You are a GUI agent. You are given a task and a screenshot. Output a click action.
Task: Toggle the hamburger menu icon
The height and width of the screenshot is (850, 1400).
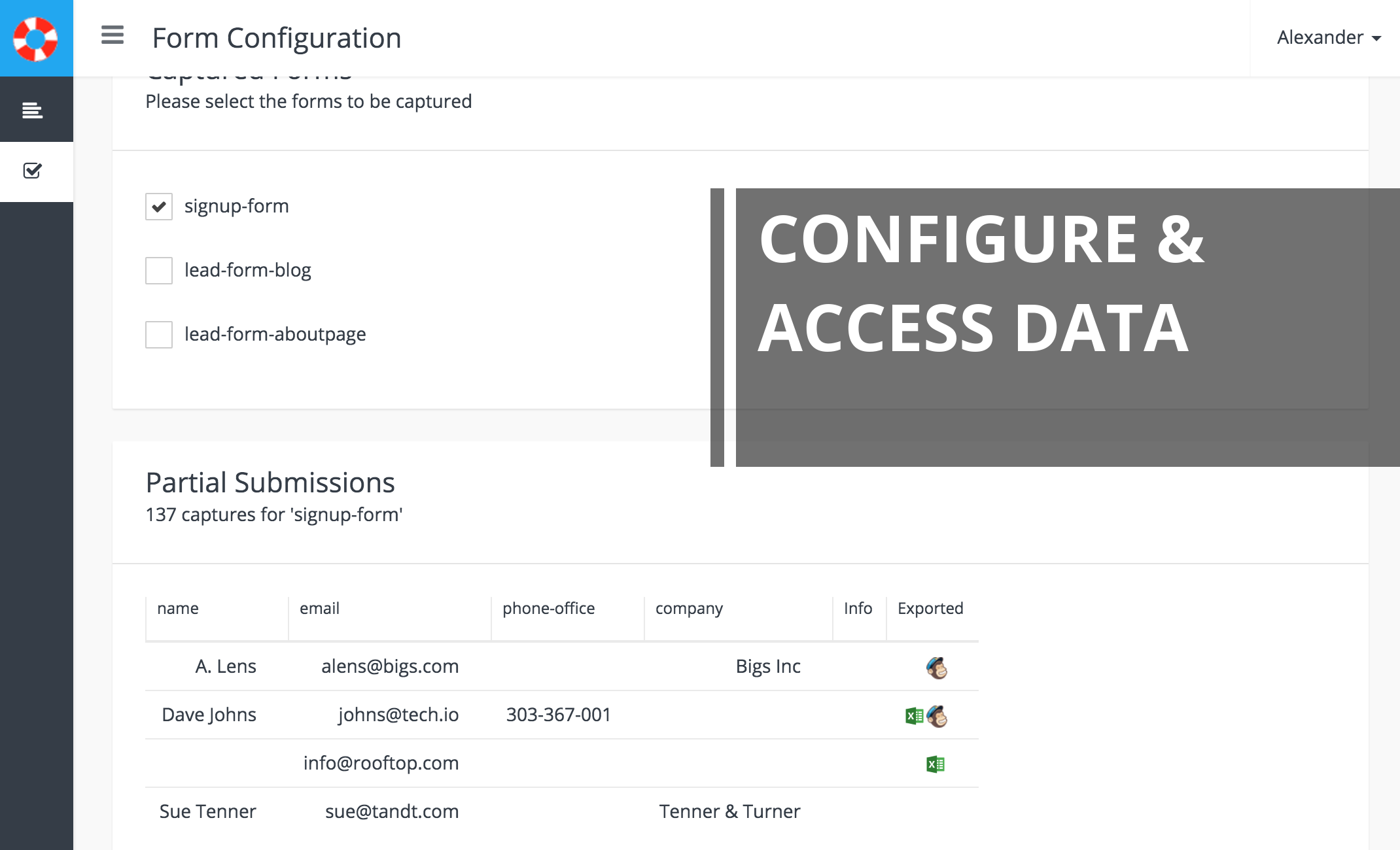(113, 35)
